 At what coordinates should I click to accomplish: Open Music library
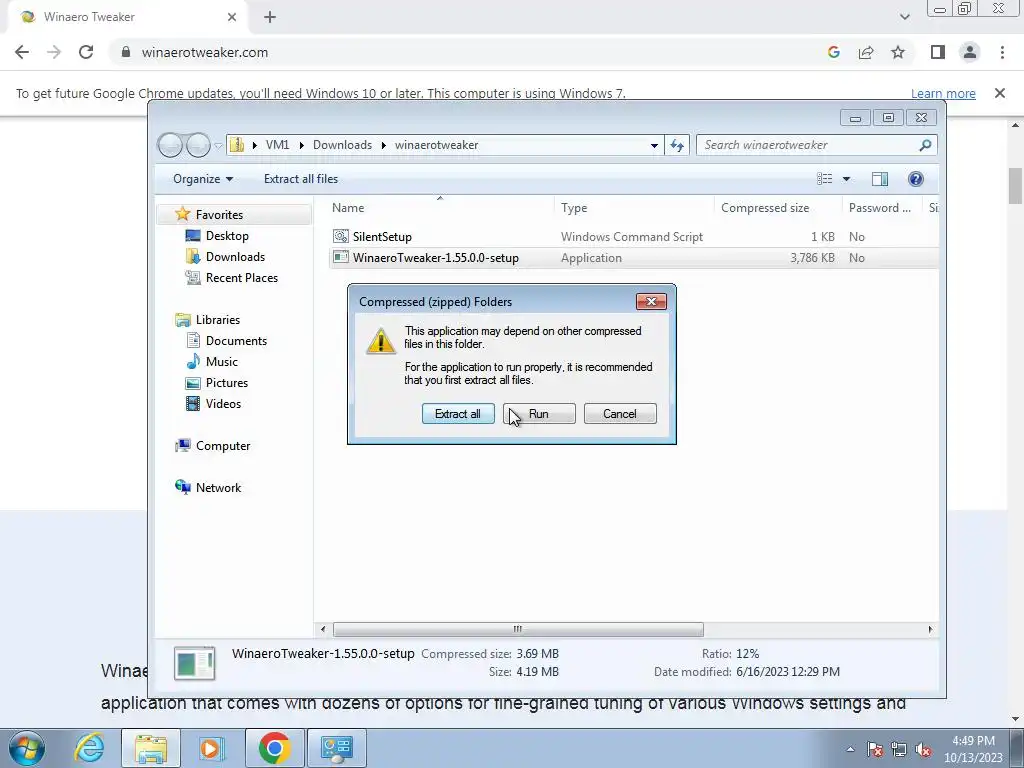click(222, 361)
